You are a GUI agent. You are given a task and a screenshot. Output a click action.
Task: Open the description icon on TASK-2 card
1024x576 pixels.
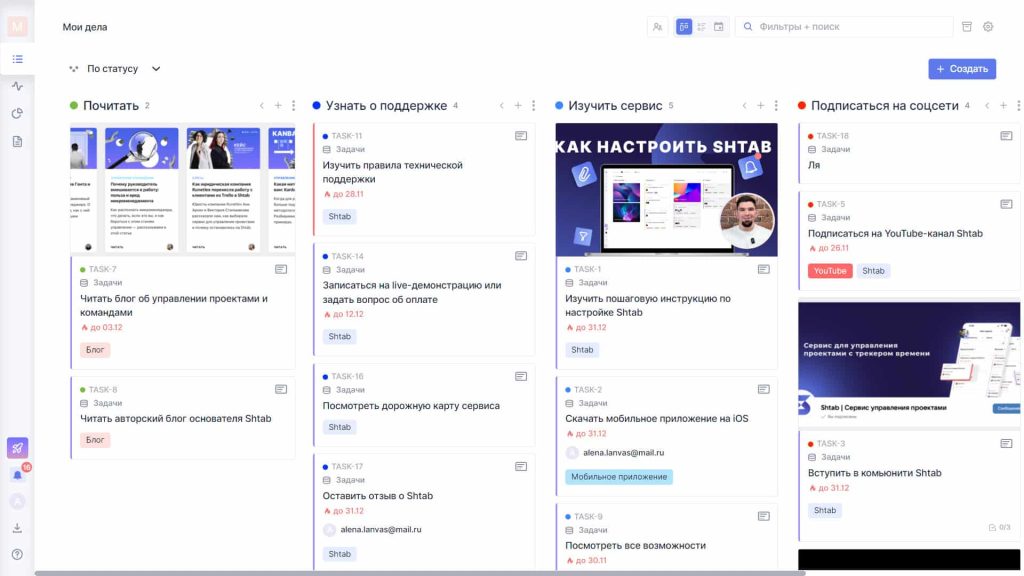(x=763, y=389)
